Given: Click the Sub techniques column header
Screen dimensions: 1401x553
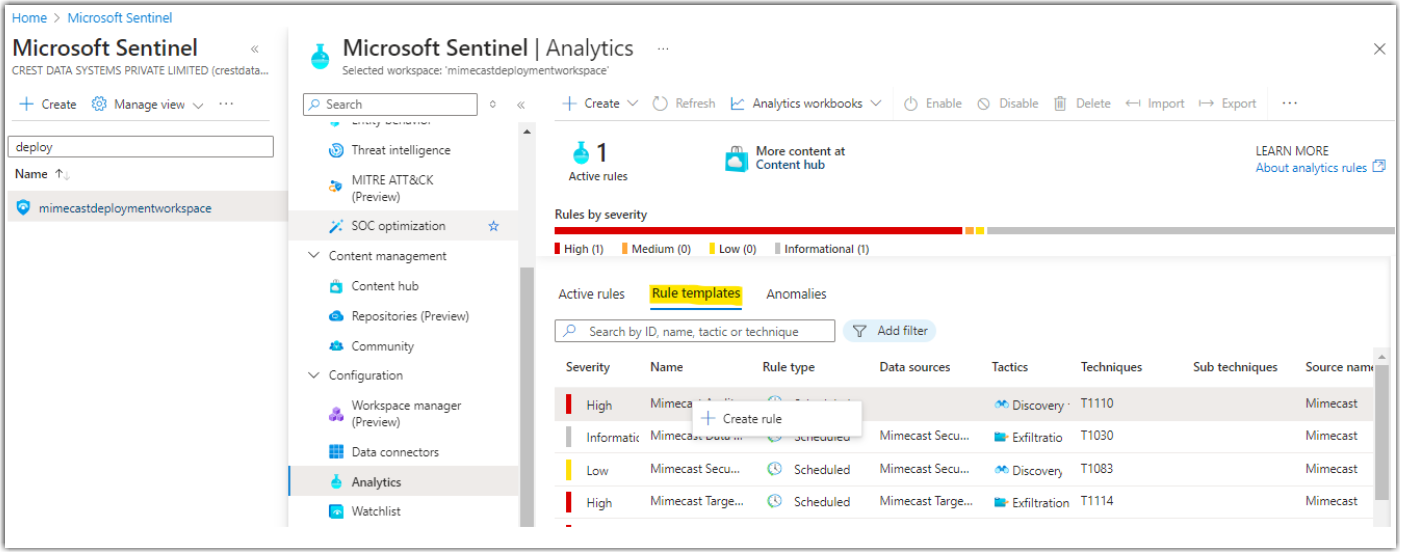Looking at the screenshot, I should (x=1235, y=367).
